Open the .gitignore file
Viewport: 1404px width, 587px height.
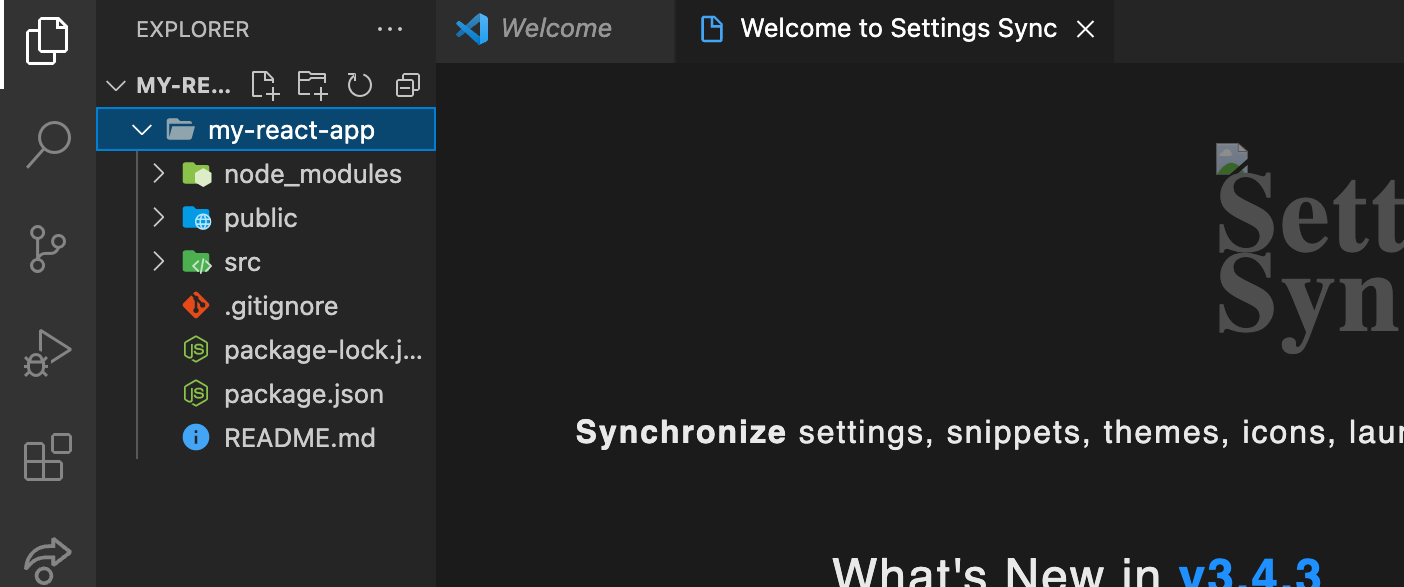click(x=266, y=306)
